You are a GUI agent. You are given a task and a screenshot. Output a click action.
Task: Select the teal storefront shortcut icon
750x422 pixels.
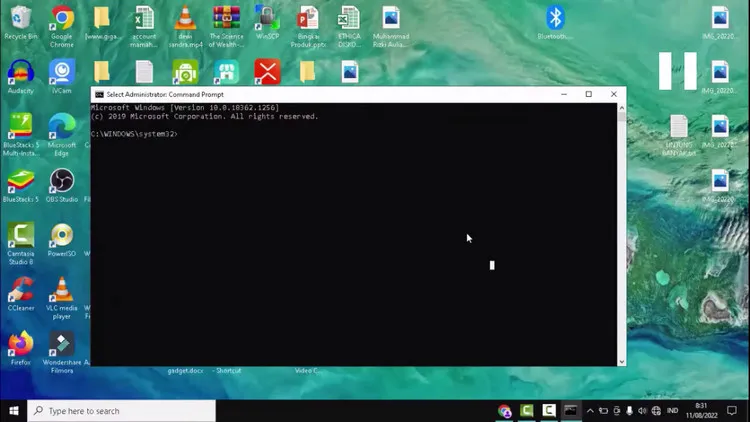click(x=226, y=72)
